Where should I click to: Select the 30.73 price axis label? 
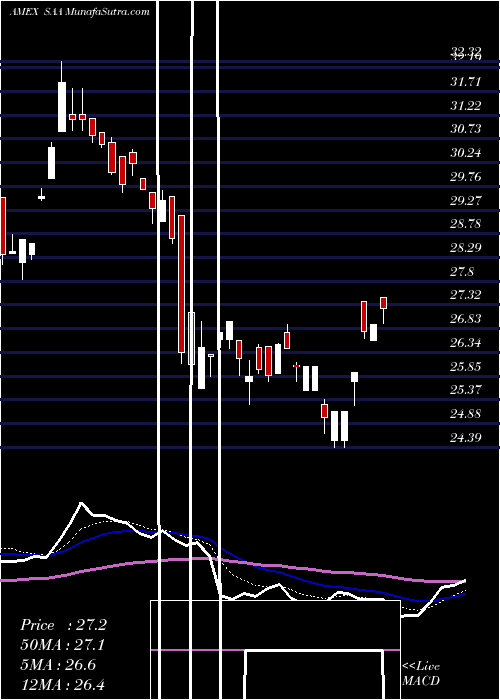pyautogui.click(x=466, y=129)
